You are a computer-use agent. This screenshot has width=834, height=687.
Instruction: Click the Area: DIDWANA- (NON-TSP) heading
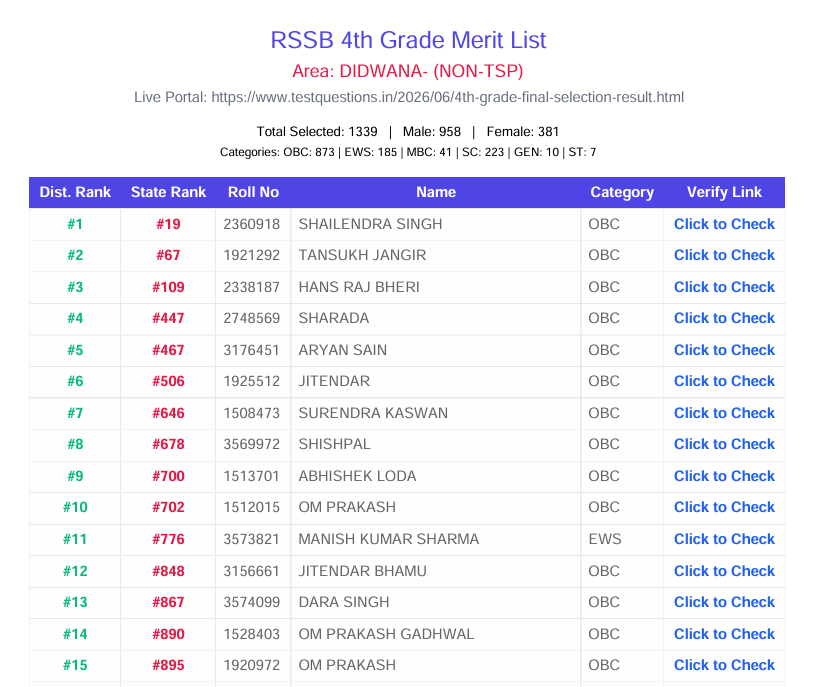pyautogui.click(x=408, y=71)
